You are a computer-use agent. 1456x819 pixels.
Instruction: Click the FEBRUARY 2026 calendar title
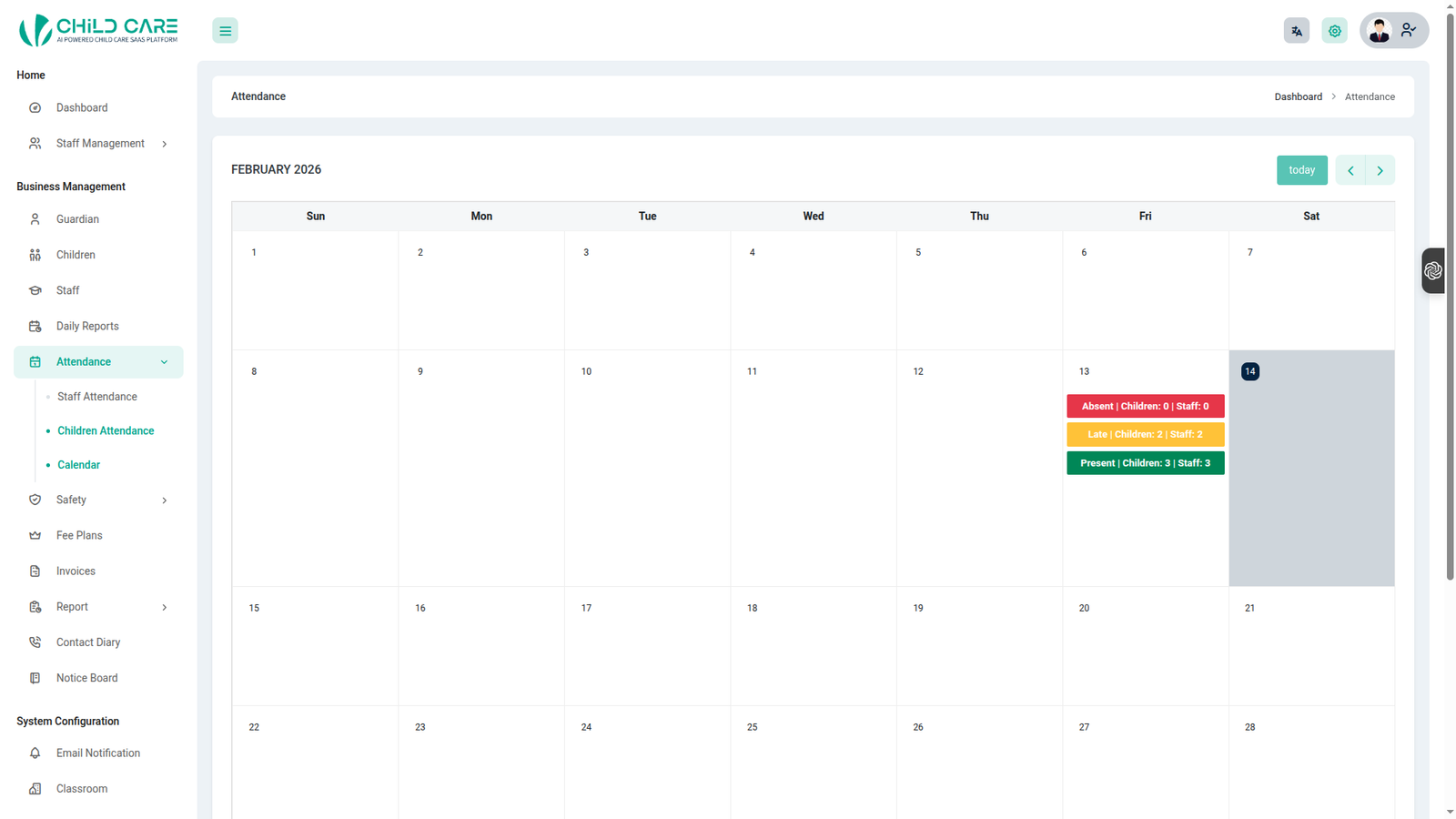[x=276, y=169]
